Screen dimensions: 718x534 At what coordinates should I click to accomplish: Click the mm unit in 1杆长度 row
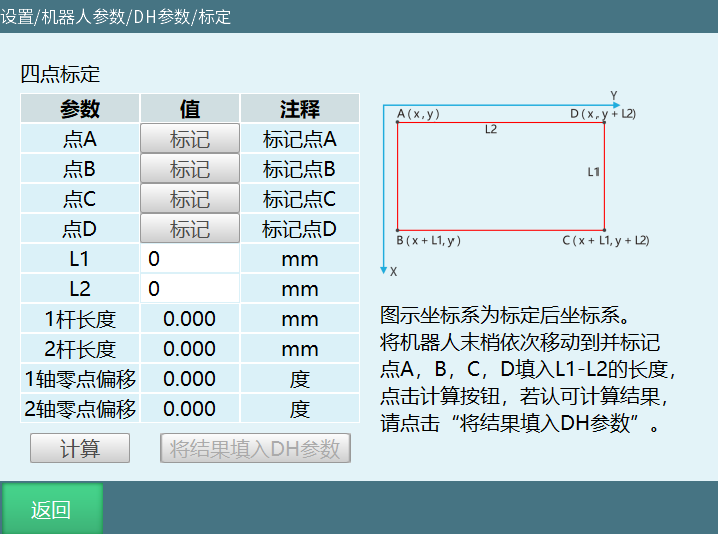tap(299, 319)
